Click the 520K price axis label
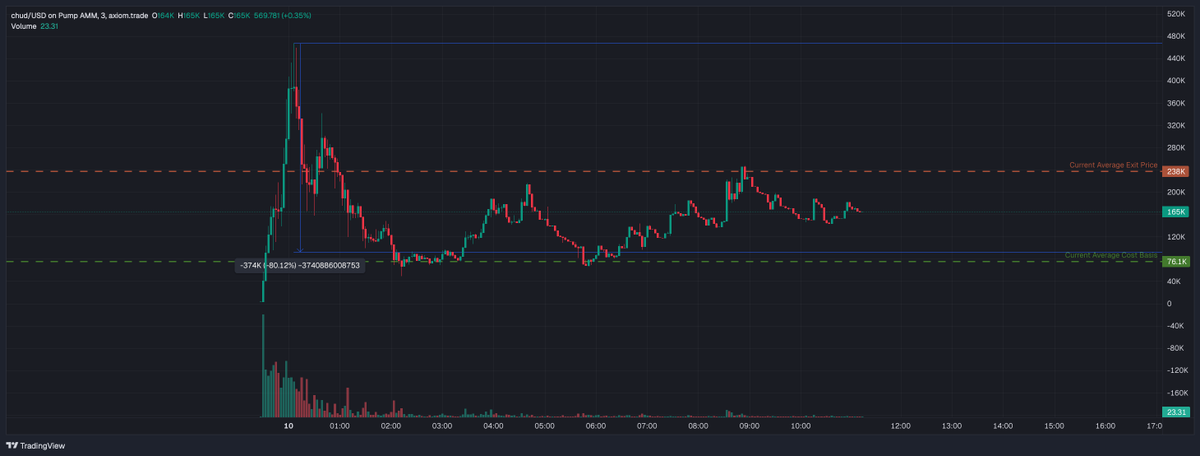Image resolution: width=1200 pixels, height=456 pixels. click(1176, 14)
